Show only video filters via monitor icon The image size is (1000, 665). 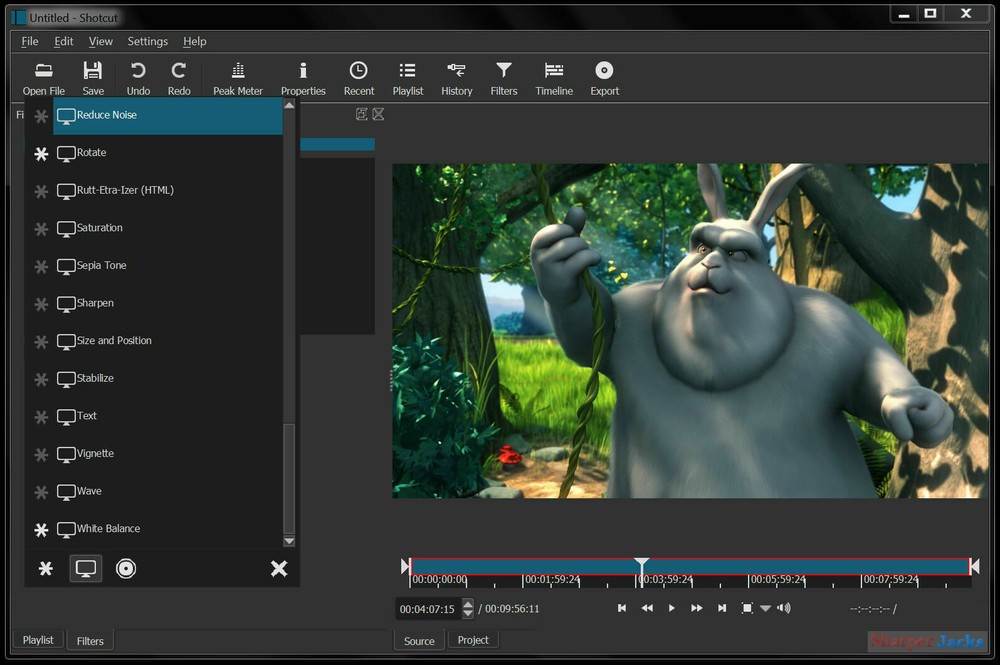point(85,568)
